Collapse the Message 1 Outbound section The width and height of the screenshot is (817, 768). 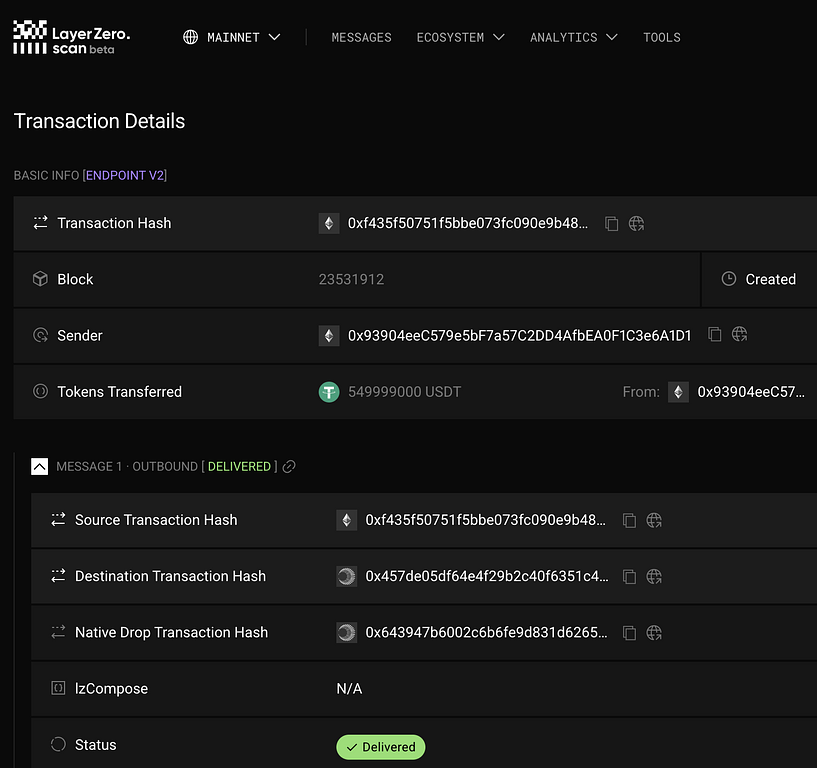point(40,466)
